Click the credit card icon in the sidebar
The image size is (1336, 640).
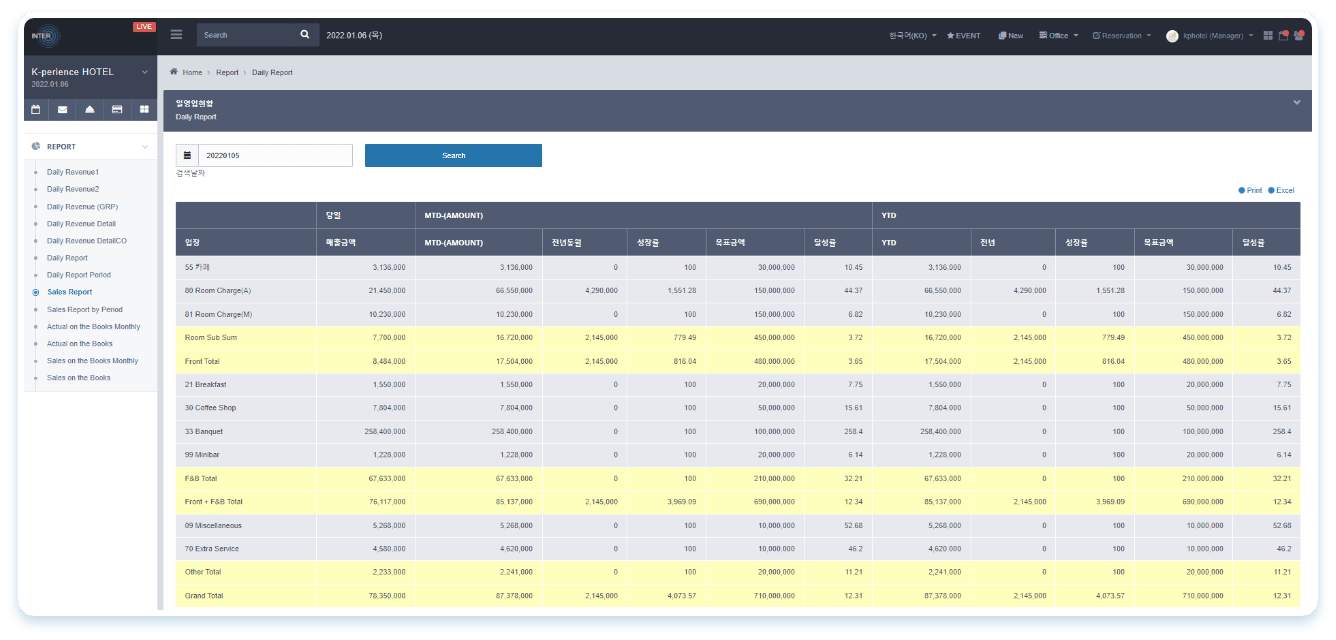(x=117, y=109)
